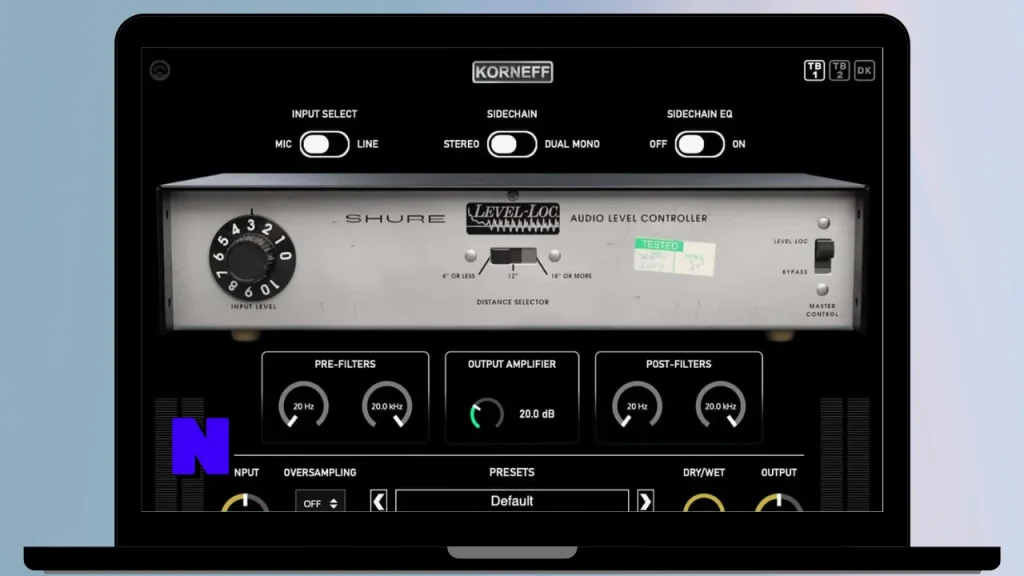This screenshot has width=1024, height=576.
Task: Select the TB1 circuit button
Action: [x=814, y=71]
